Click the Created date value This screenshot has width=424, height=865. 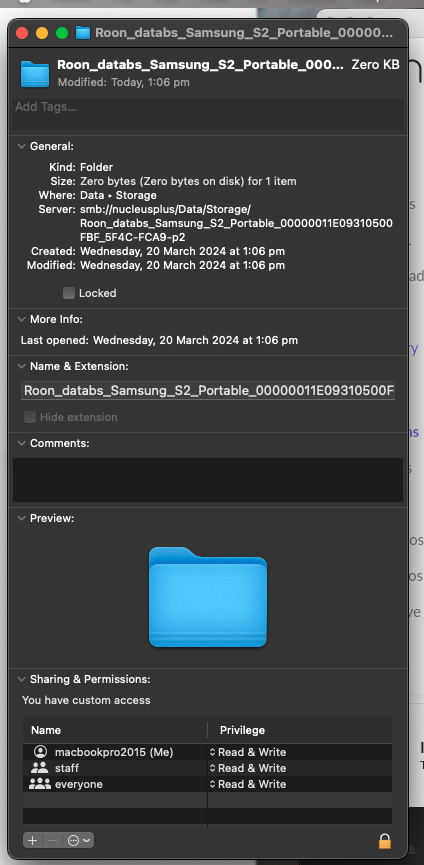[x=183, y=251]
